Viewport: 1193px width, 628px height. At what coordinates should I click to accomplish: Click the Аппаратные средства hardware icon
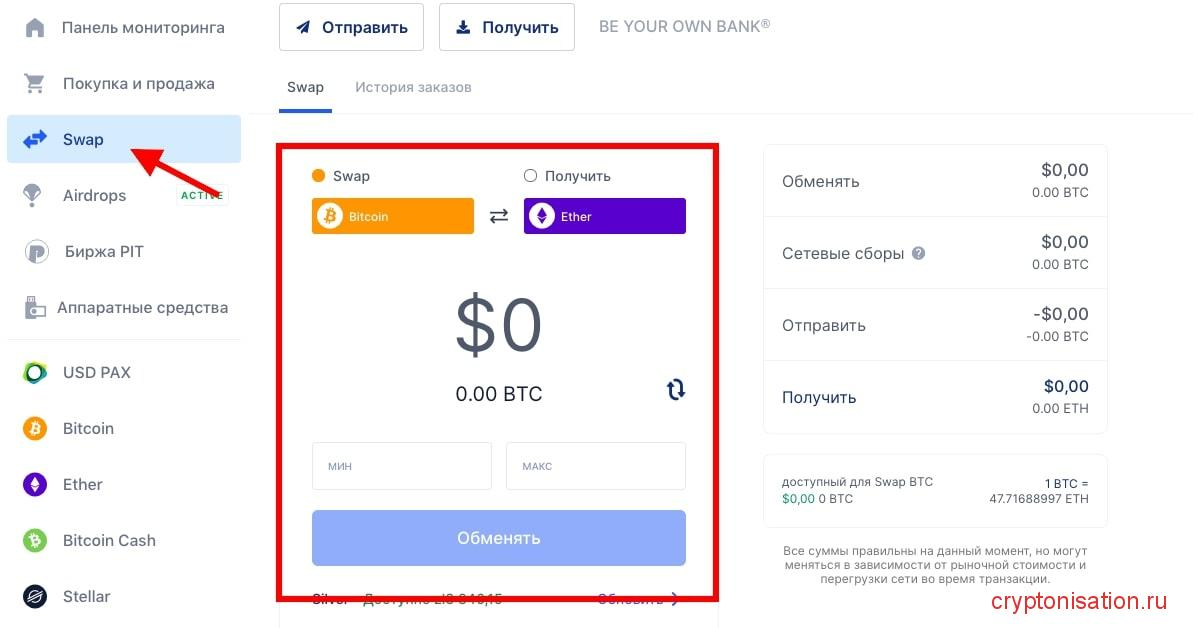point(35,308)
